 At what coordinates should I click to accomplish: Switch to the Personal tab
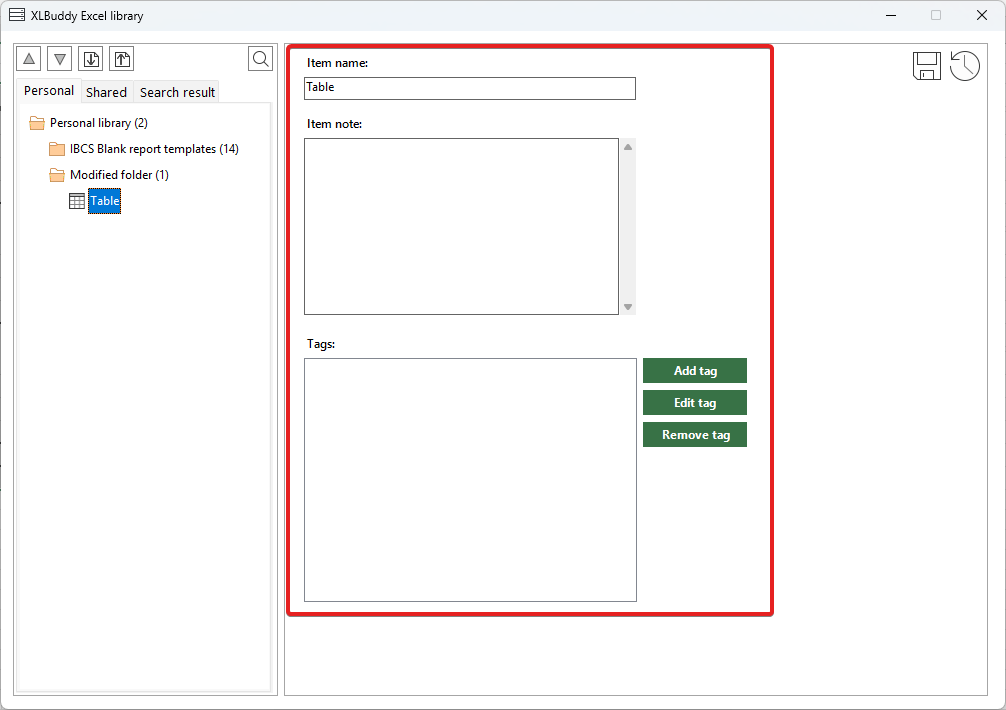[49, 91]
